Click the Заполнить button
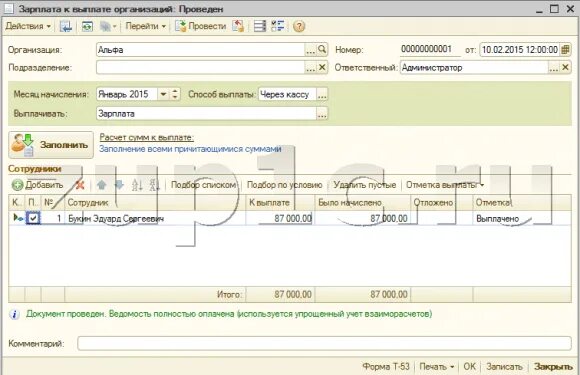Image resolution: width=580 pixels, height=375 pixels. pyautogui.click(x=51, y=145)
